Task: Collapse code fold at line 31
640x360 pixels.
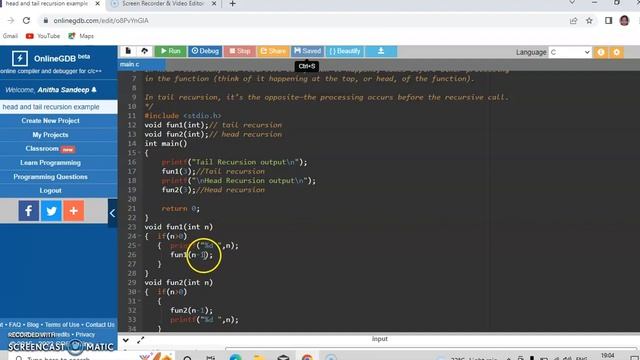Action: (x=139, y=301)
